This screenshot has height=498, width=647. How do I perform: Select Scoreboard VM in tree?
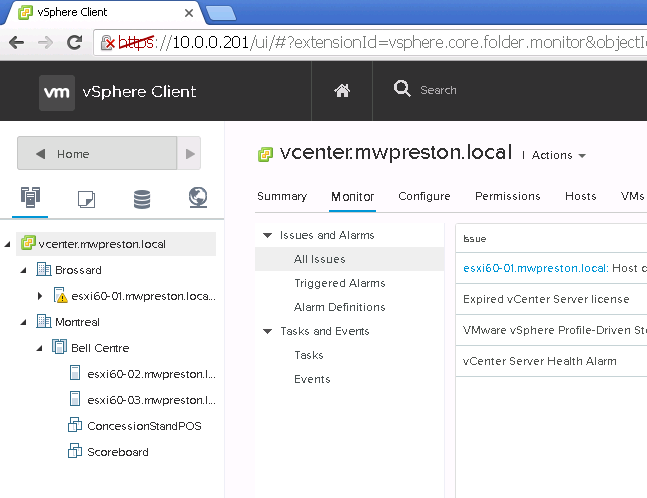tap(118, 452)
